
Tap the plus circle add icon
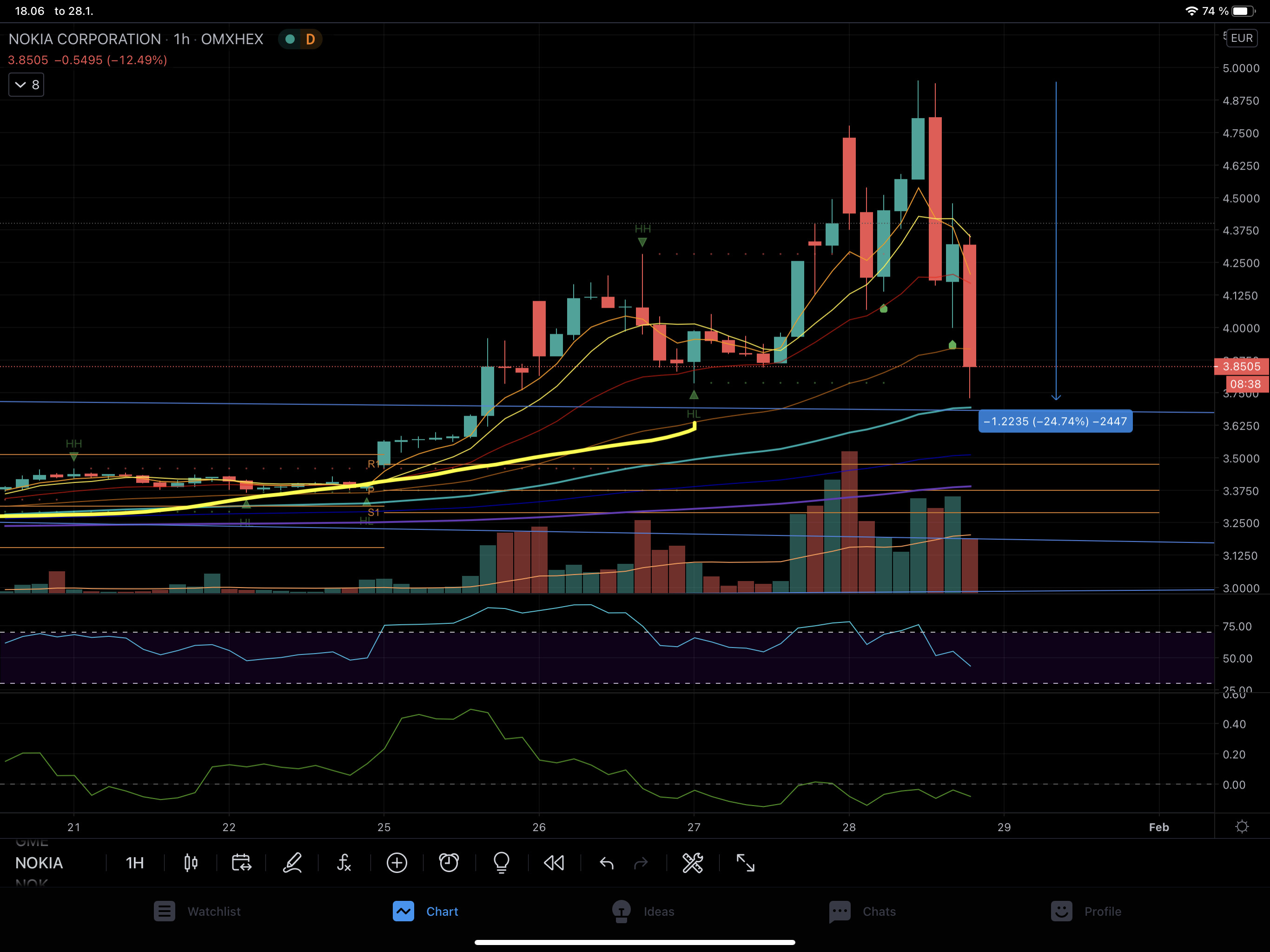397,862
